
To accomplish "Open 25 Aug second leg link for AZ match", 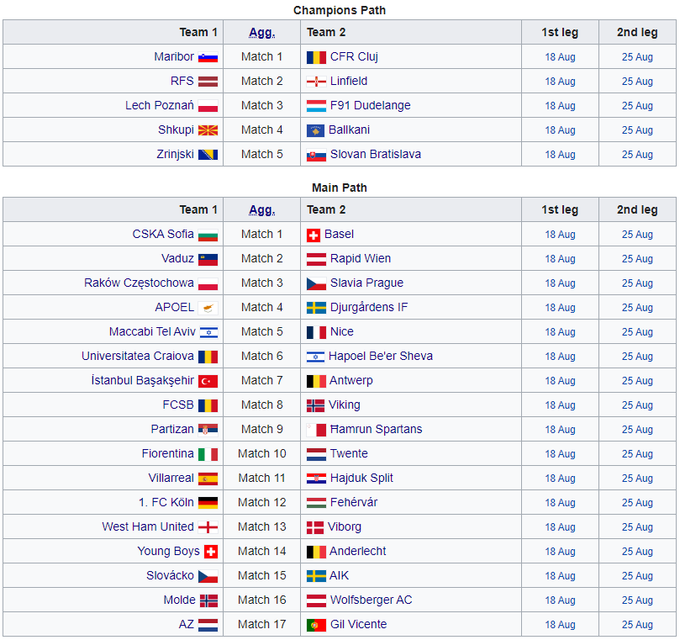I will pos(637,625).
